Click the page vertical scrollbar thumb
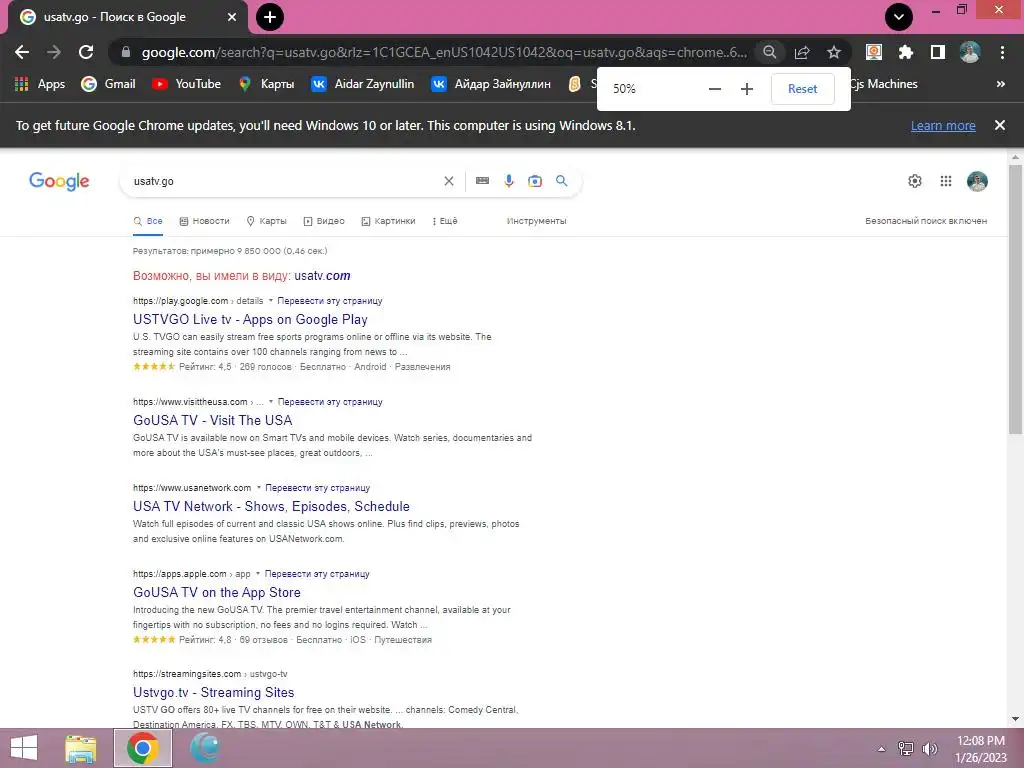The image size is (1024, 768). 1015,297
